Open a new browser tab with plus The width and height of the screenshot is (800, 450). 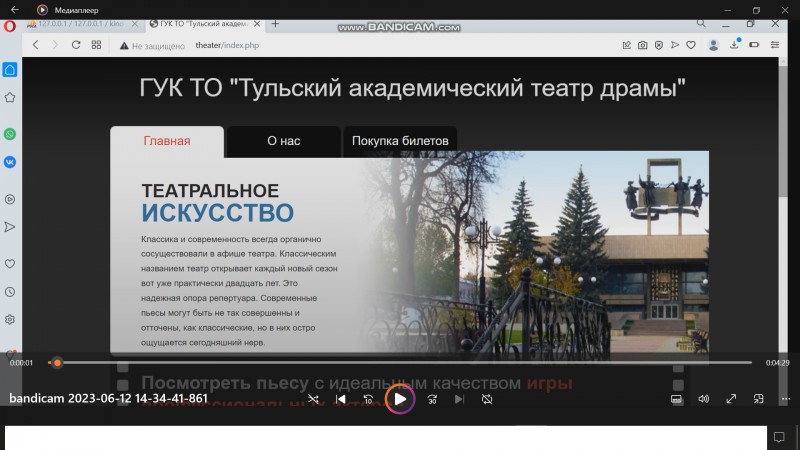pos(276,23)
